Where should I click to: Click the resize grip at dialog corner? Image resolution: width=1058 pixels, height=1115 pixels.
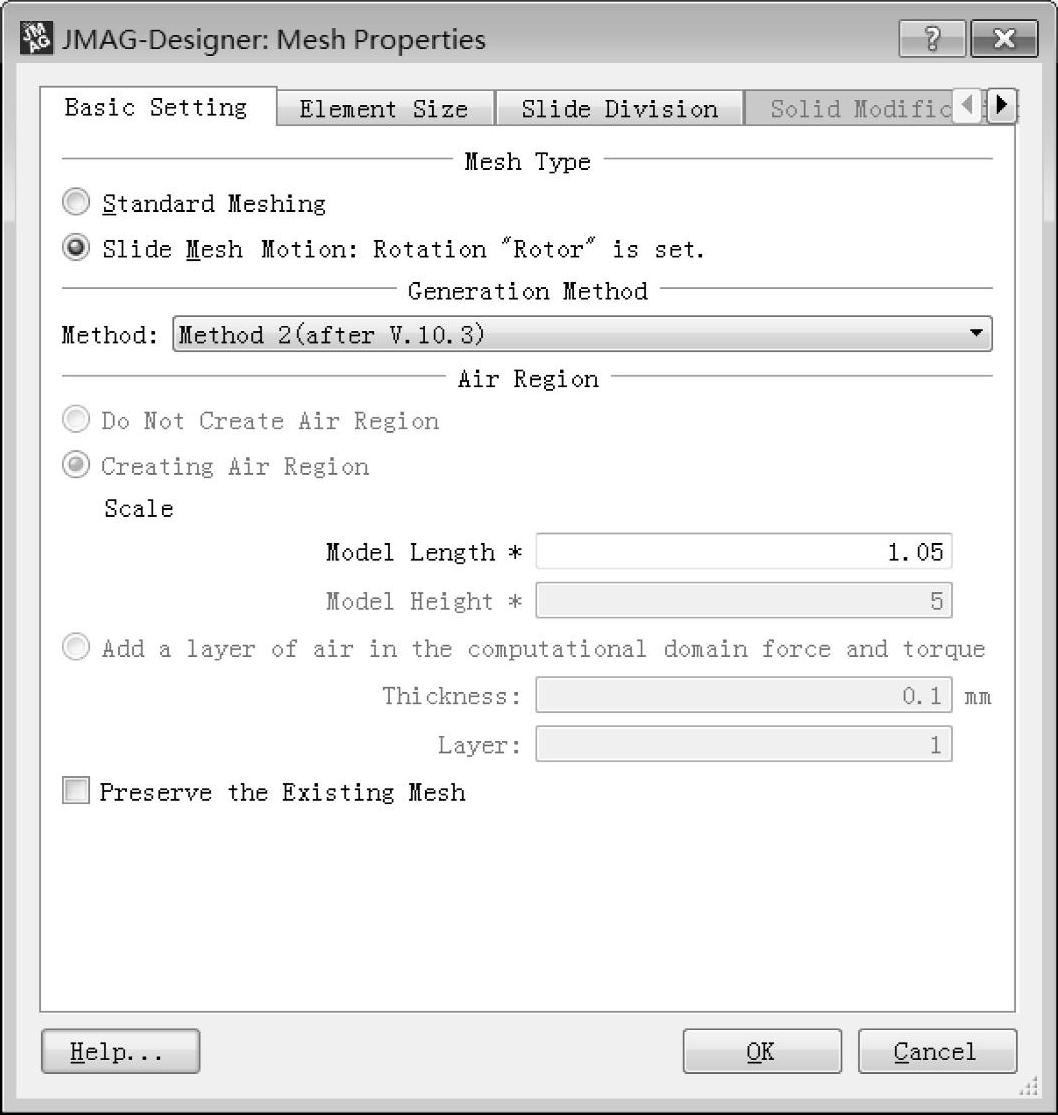click(1030, 1086)
